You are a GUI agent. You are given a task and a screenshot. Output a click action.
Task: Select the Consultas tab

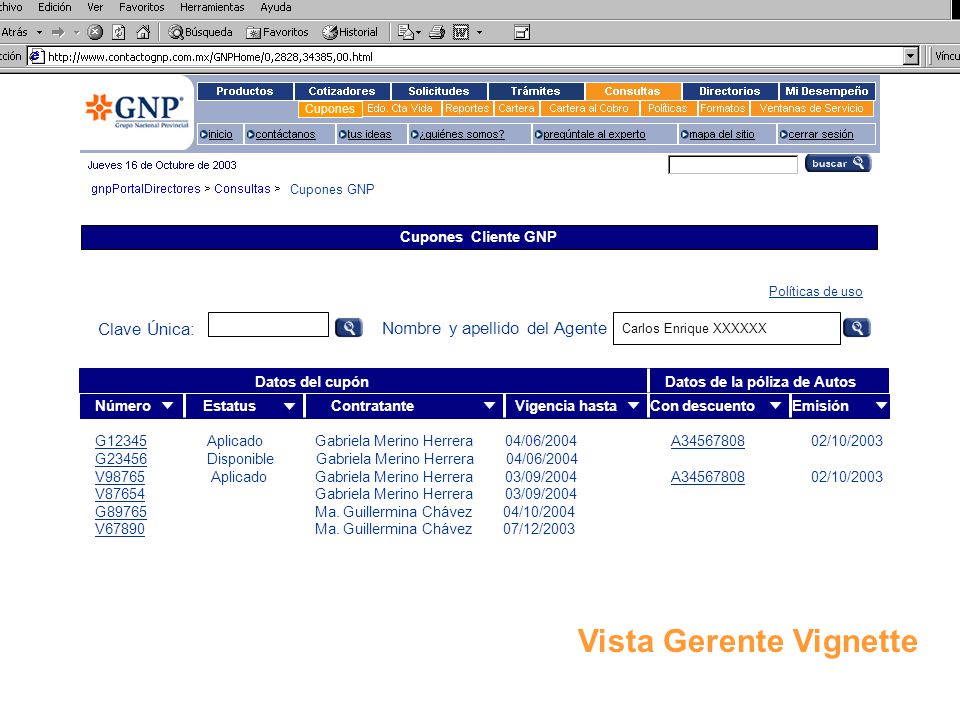[632, 91]
